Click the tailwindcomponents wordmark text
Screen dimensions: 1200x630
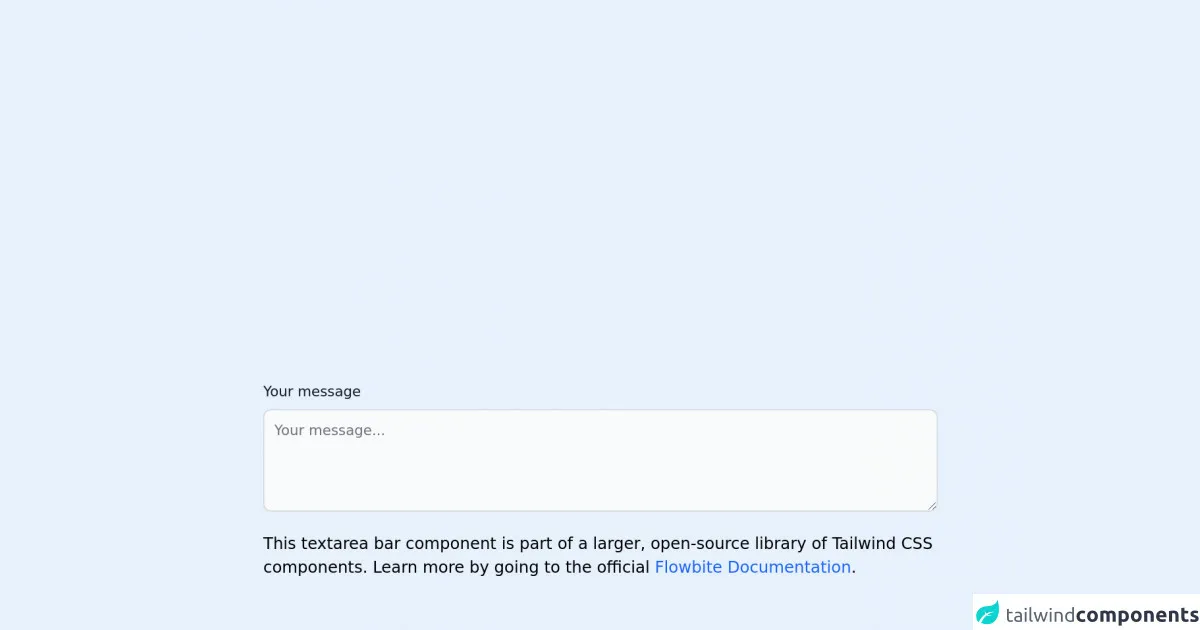click(1101, 614)
